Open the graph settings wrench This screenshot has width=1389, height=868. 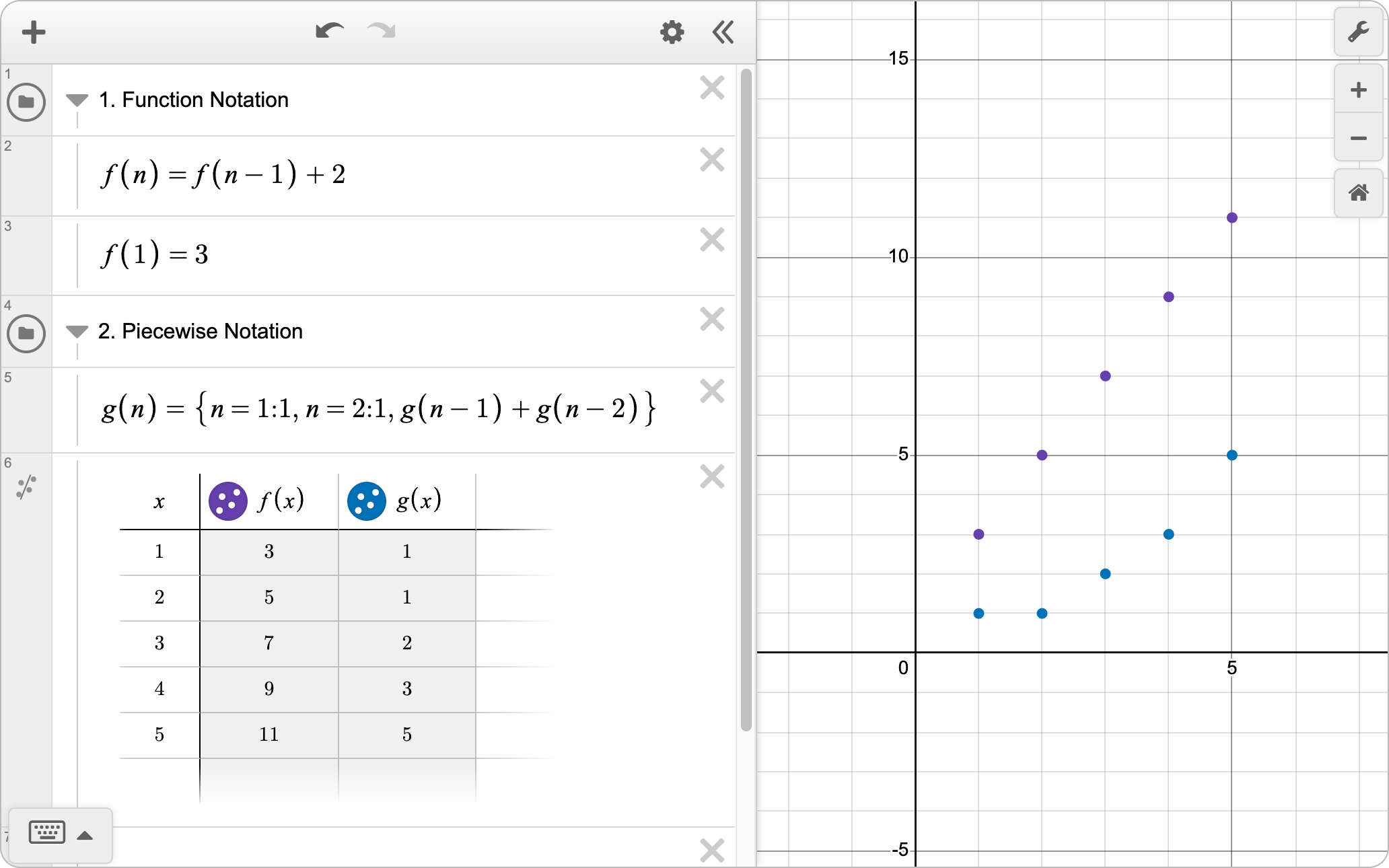tap(1358, 32)
